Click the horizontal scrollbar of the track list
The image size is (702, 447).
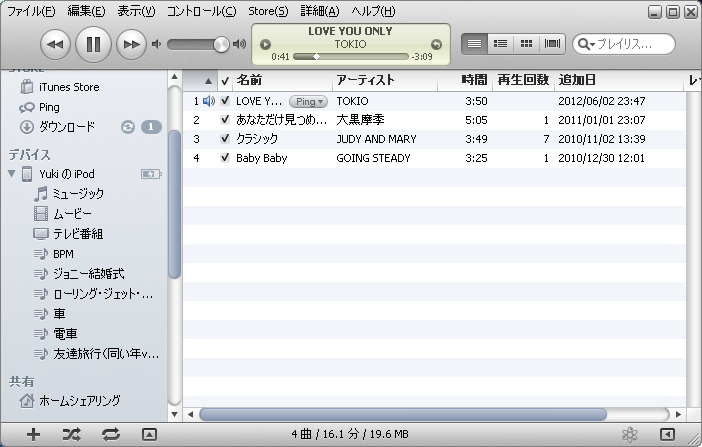403,414
